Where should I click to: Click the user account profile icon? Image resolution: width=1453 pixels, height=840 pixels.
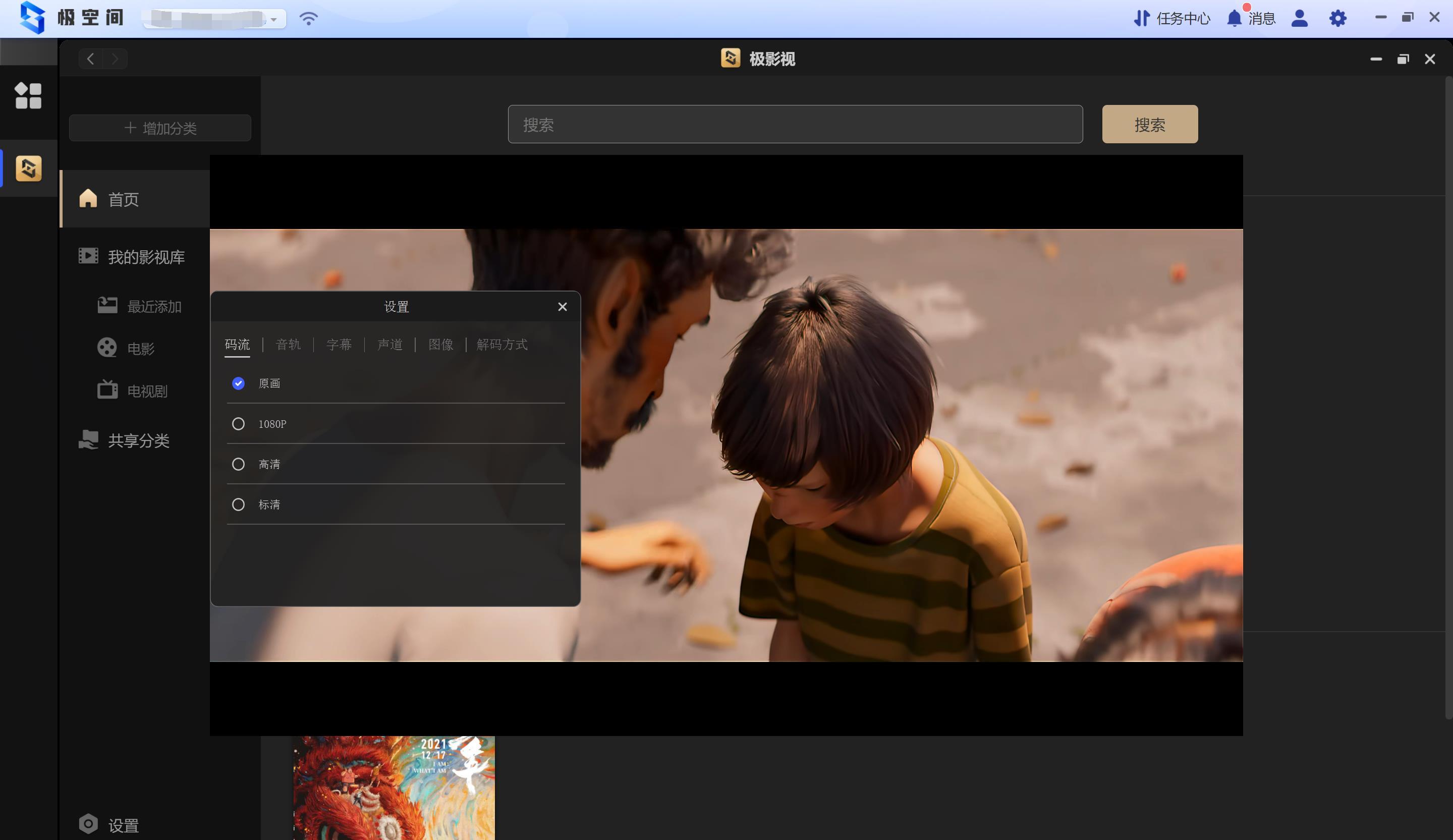click(1299, 19)
